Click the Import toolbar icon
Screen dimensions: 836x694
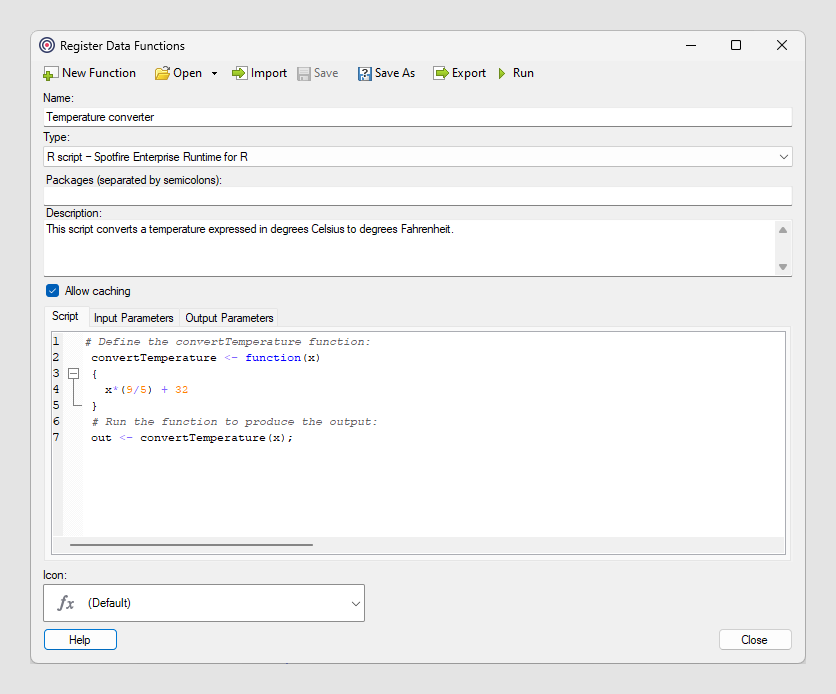click(240, 73)
